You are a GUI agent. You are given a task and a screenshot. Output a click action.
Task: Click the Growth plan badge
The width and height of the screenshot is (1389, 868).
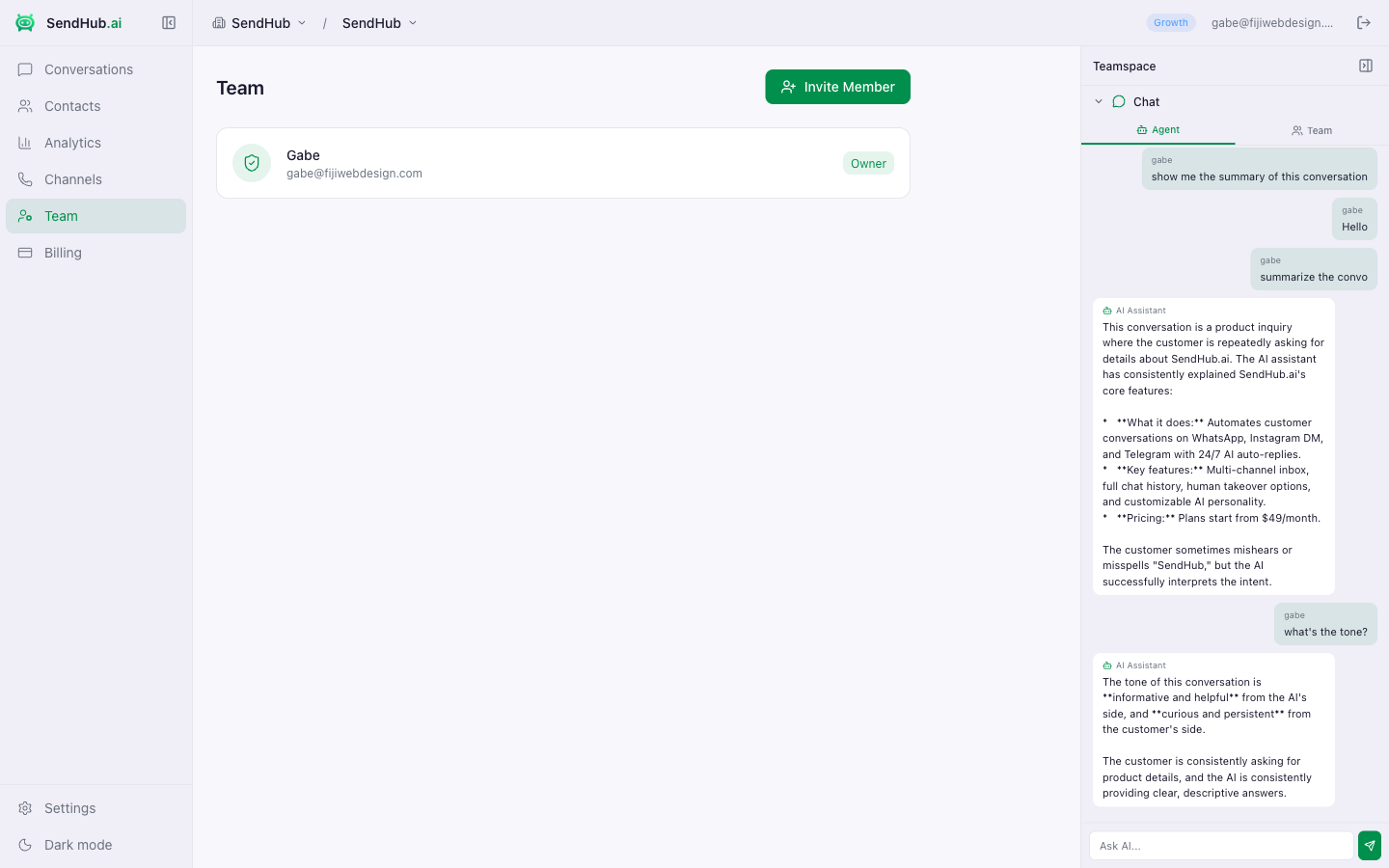[1171, 23]
